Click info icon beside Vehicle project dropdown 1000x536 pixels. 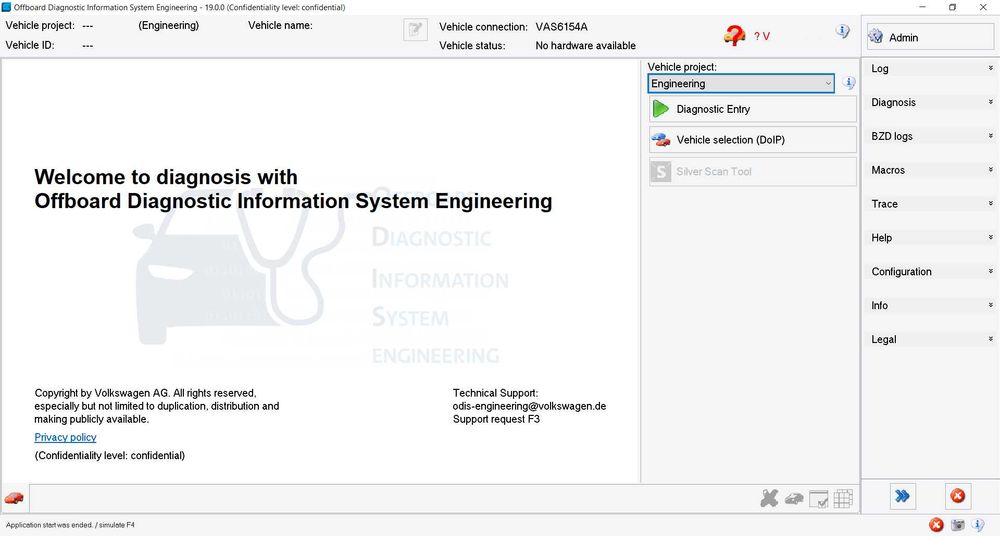point(848,82)
